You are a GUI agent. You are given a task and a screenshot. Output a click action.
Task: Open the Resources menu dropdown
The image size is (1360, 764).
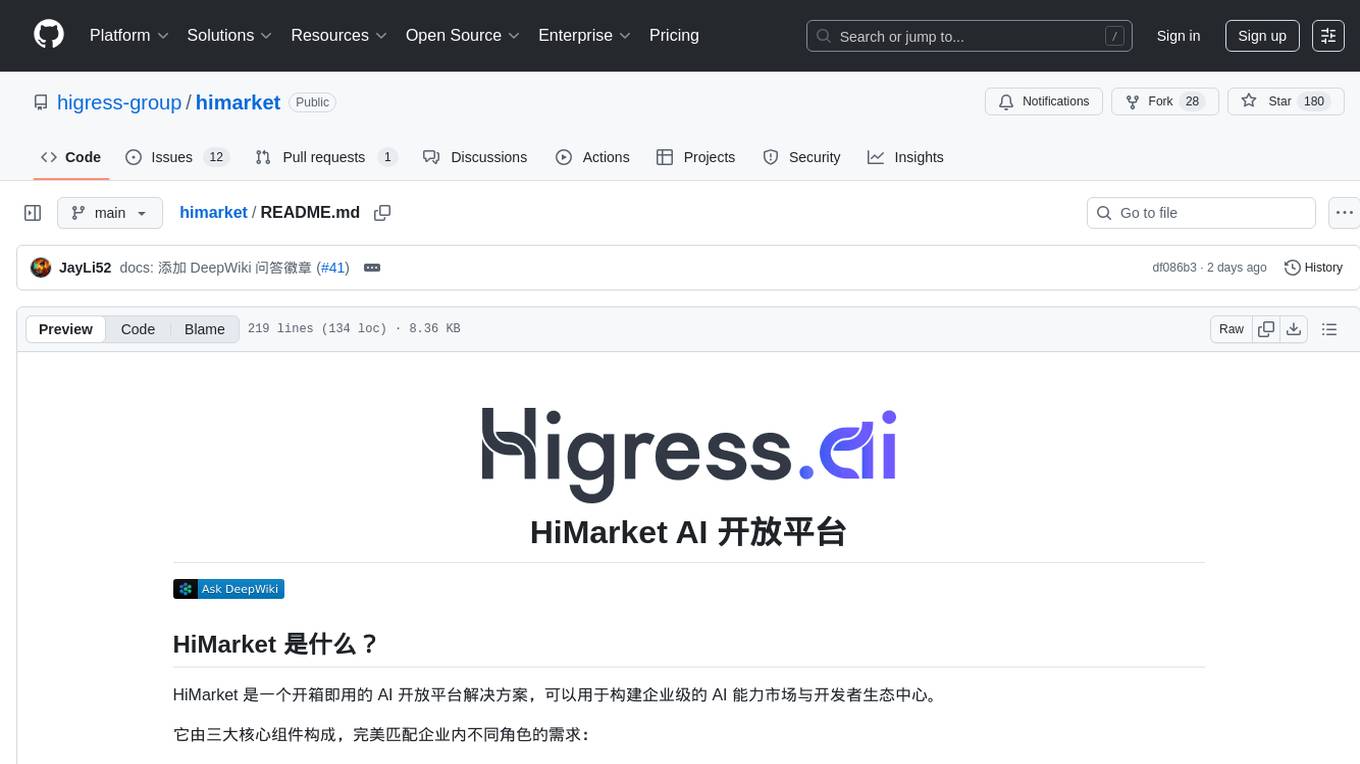339,35
